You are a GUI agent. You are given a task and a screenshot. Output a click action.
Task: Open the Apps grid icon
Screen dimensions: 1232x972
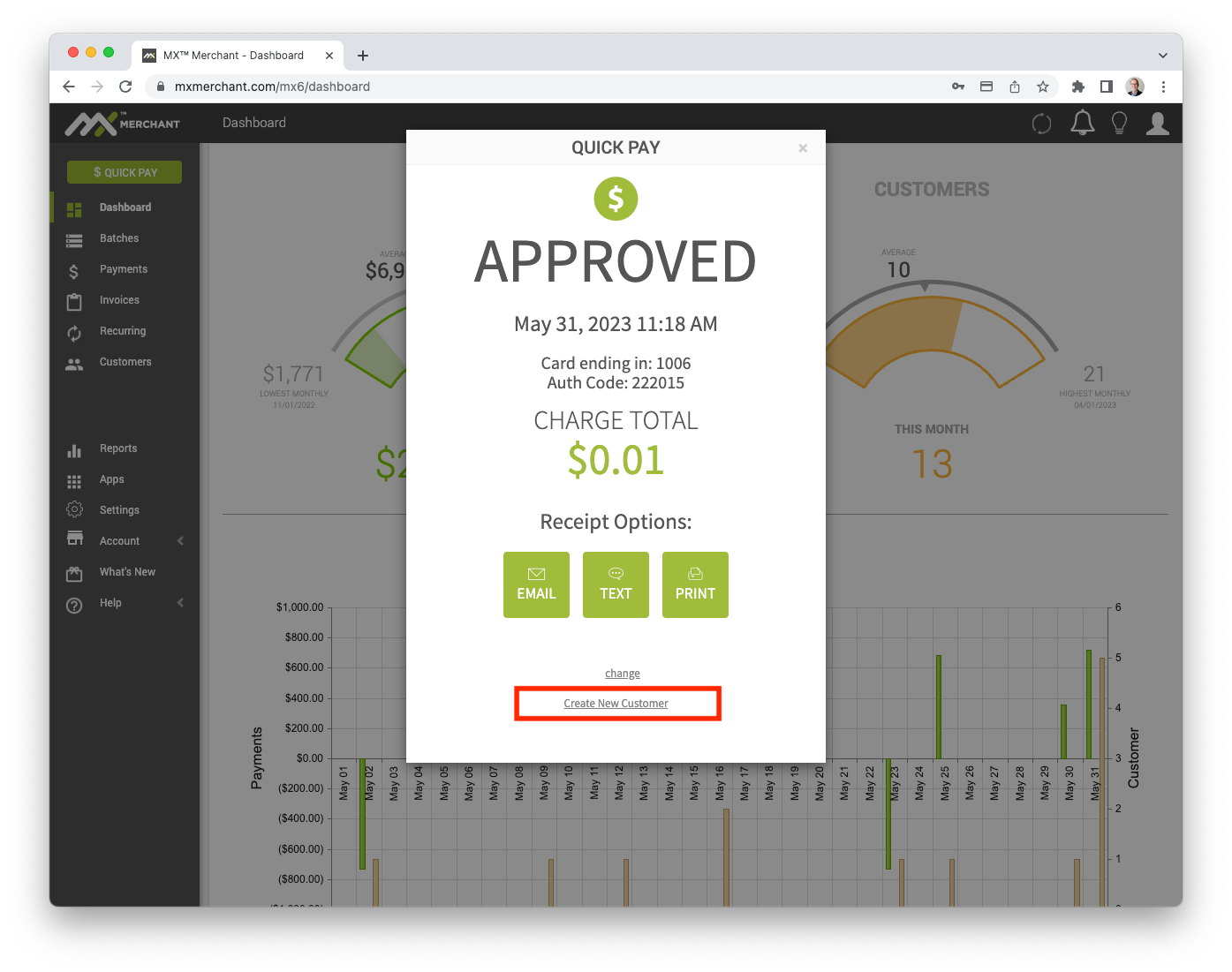pyautogui.click(x=74, y=480)
